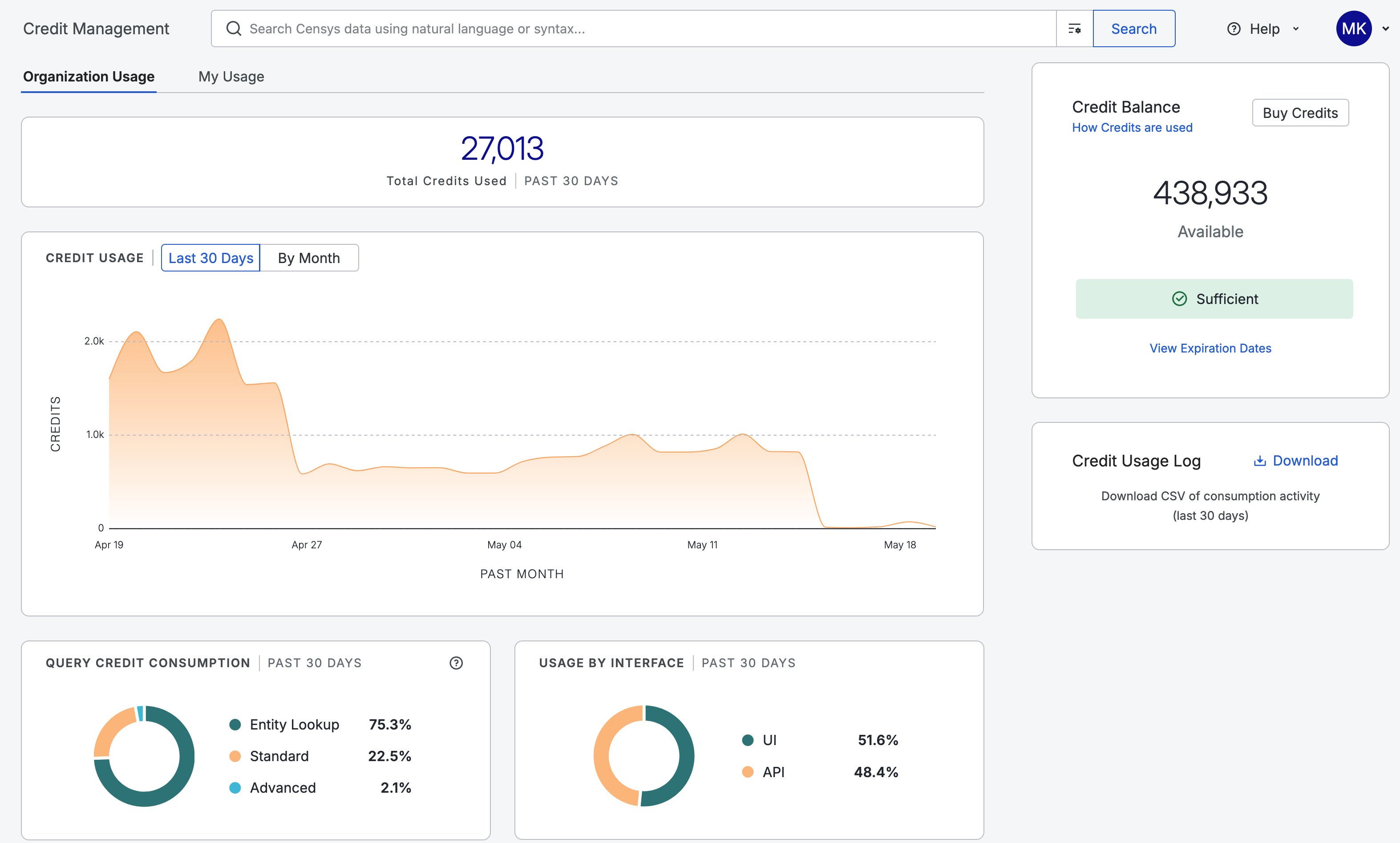Open the View Expiration Dates link

pyautogui.click(x=1210, y=348)
